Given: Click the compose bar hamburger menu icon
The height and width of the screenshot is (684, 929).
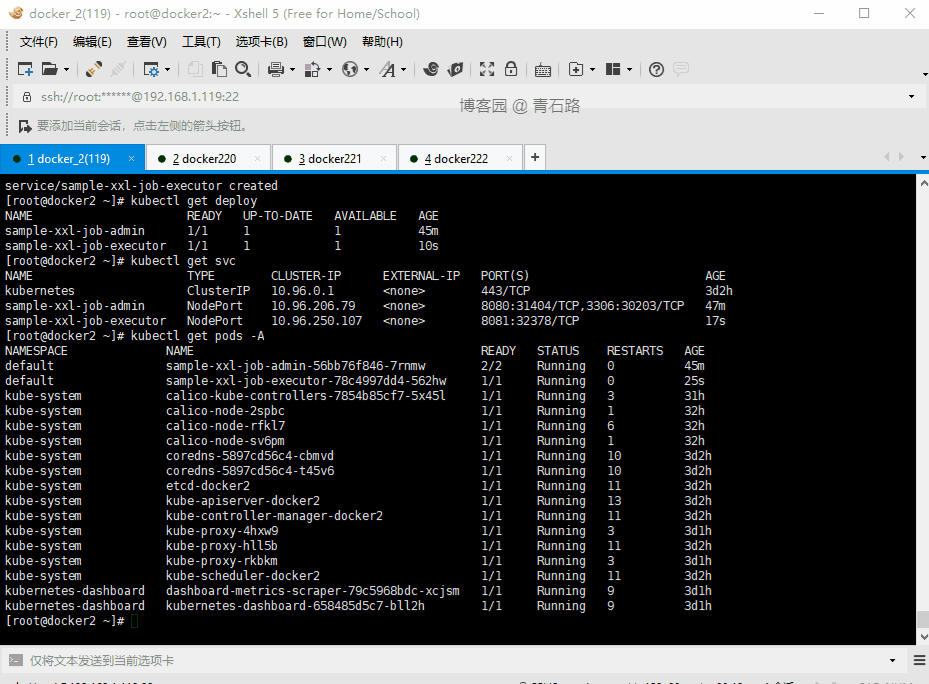Looking at the screenshot, I should coord(920,660).
